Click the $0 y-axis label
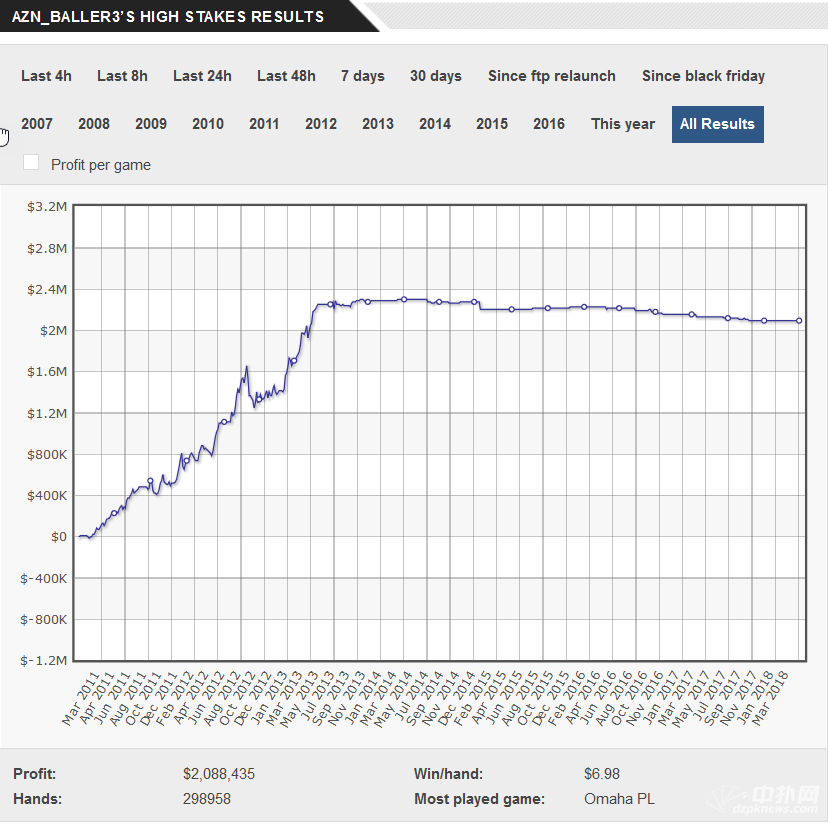This screenshot has height=825, width=828. pos(59,537)
